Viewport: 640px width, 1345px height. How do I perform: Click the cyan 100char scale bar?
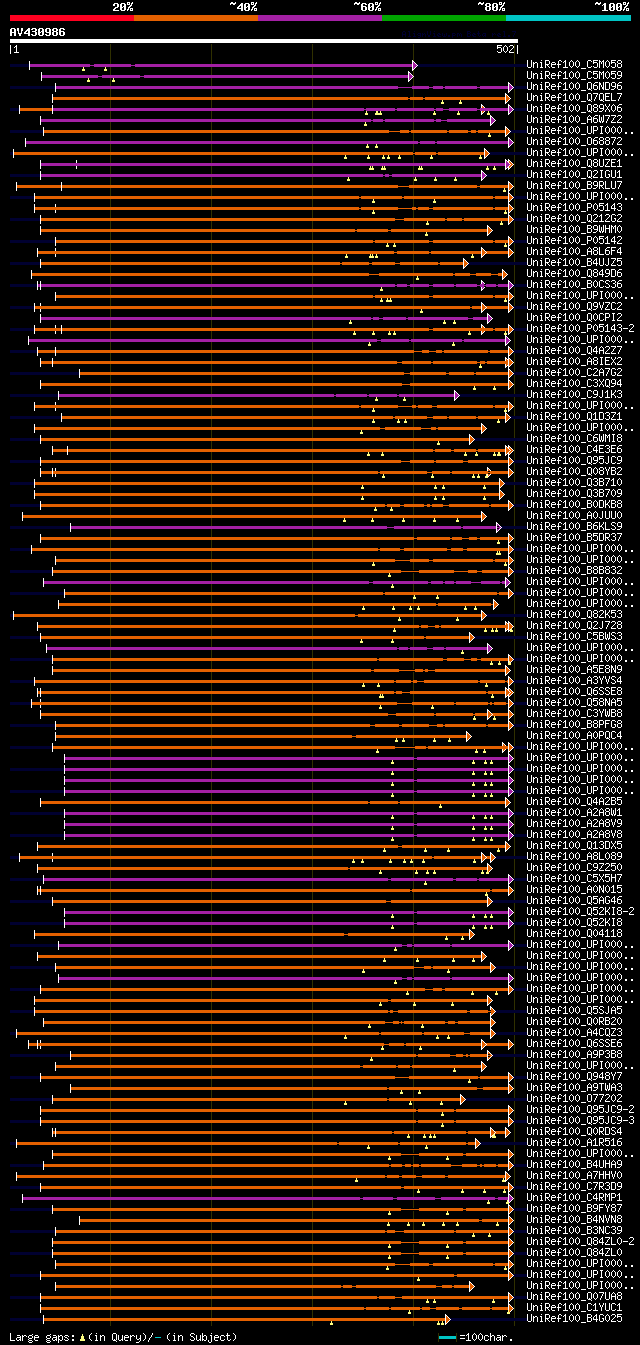tap(447, 1337)
